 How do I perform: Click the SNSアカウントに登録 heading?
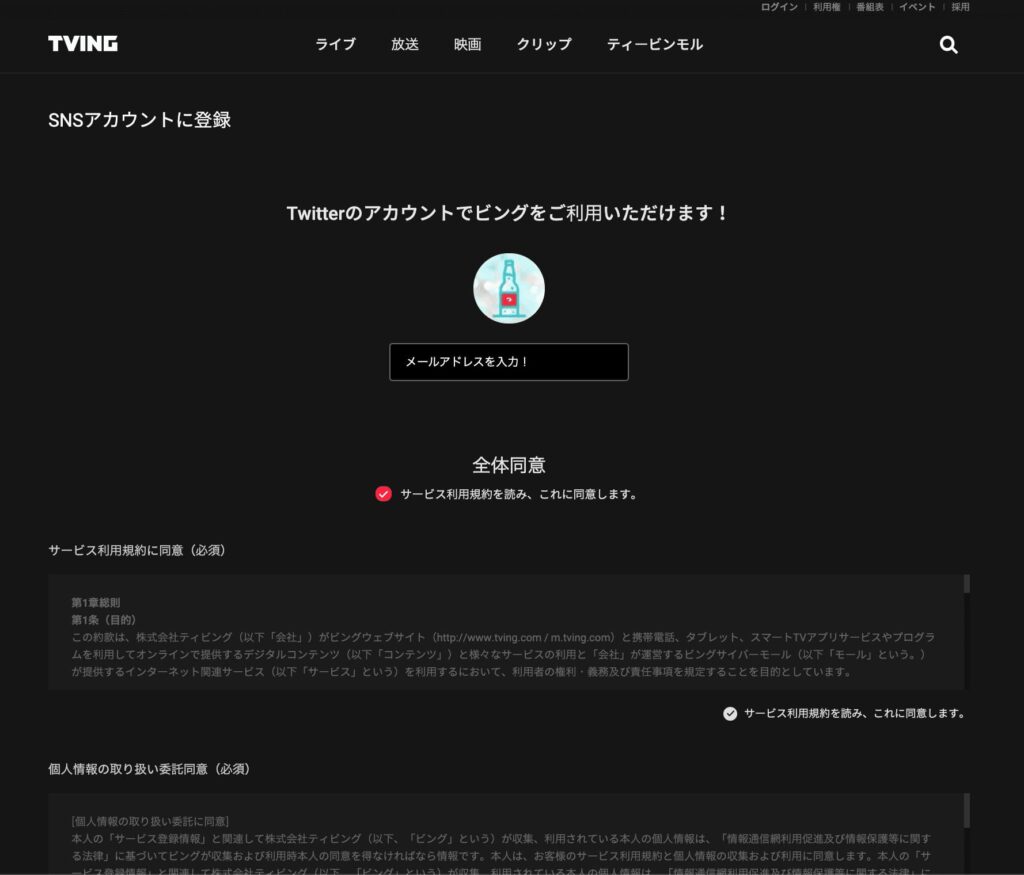[140, 120]
